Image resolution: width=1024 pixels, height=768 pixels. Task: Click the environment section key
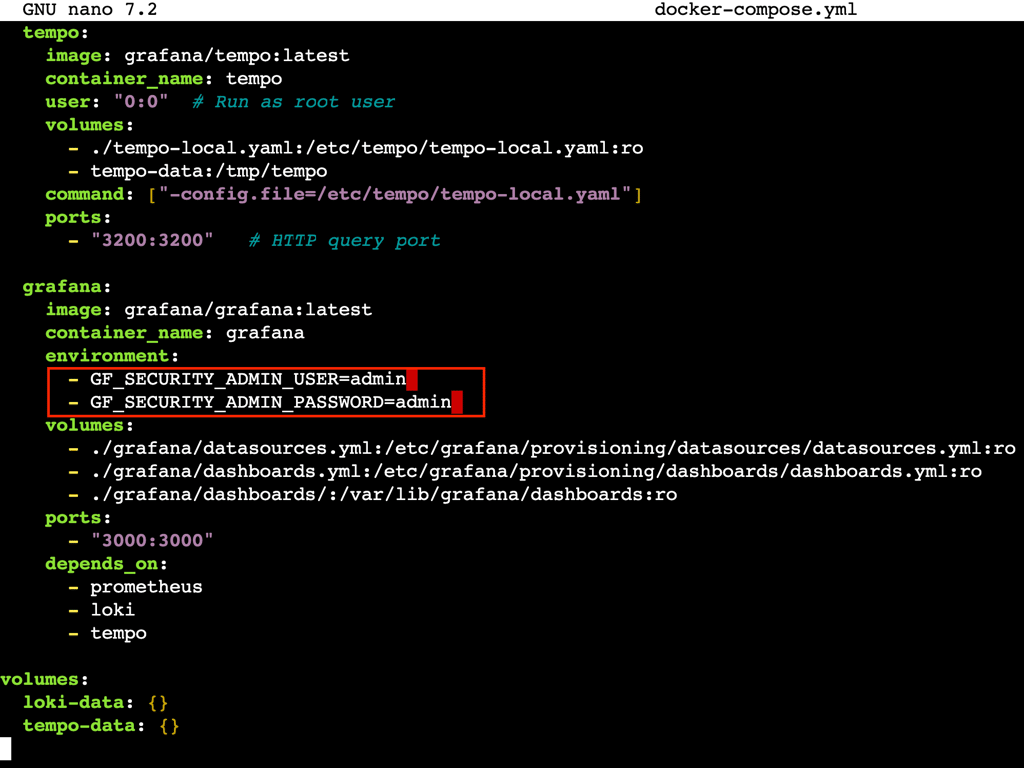coord(106,355)
